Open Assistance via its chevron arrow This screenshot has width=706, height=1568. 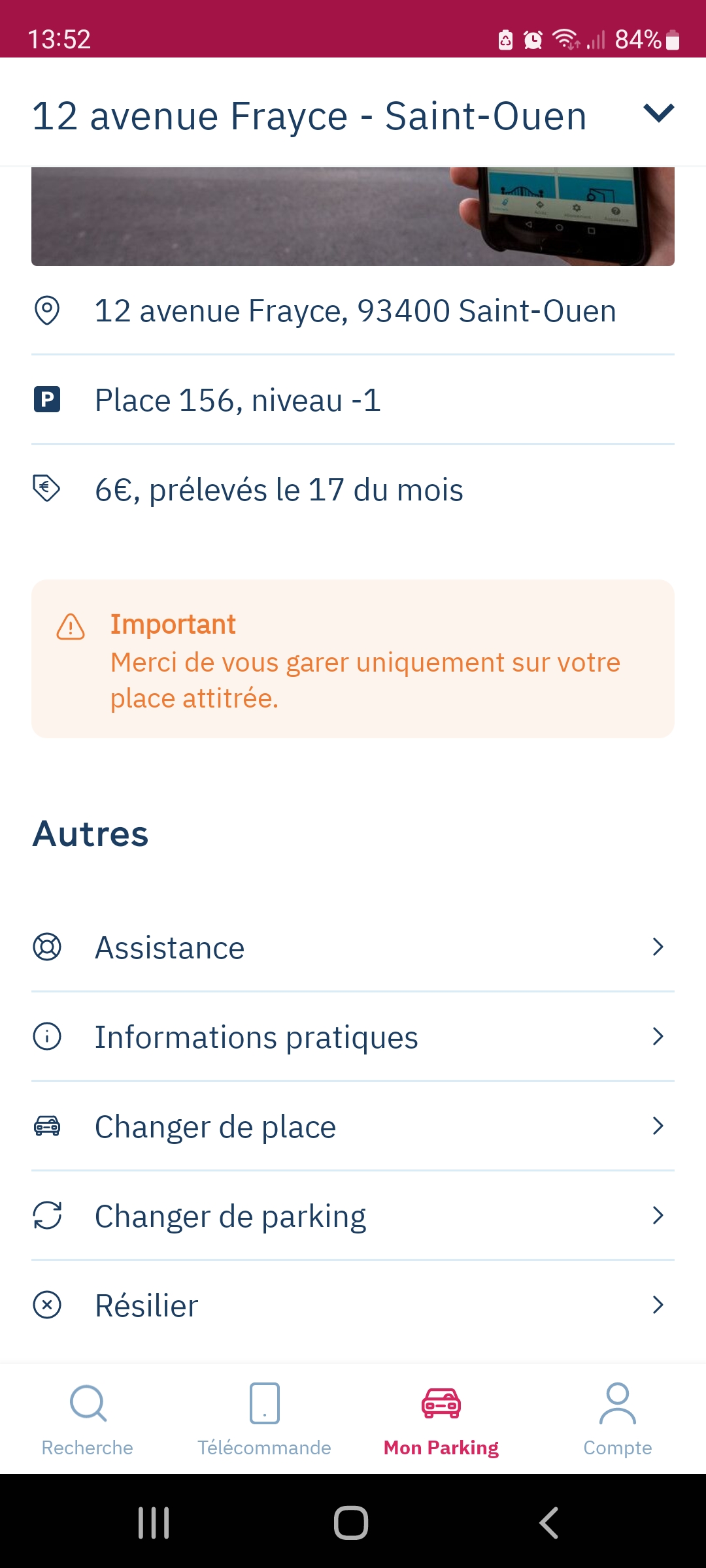[x=658, y=947]
